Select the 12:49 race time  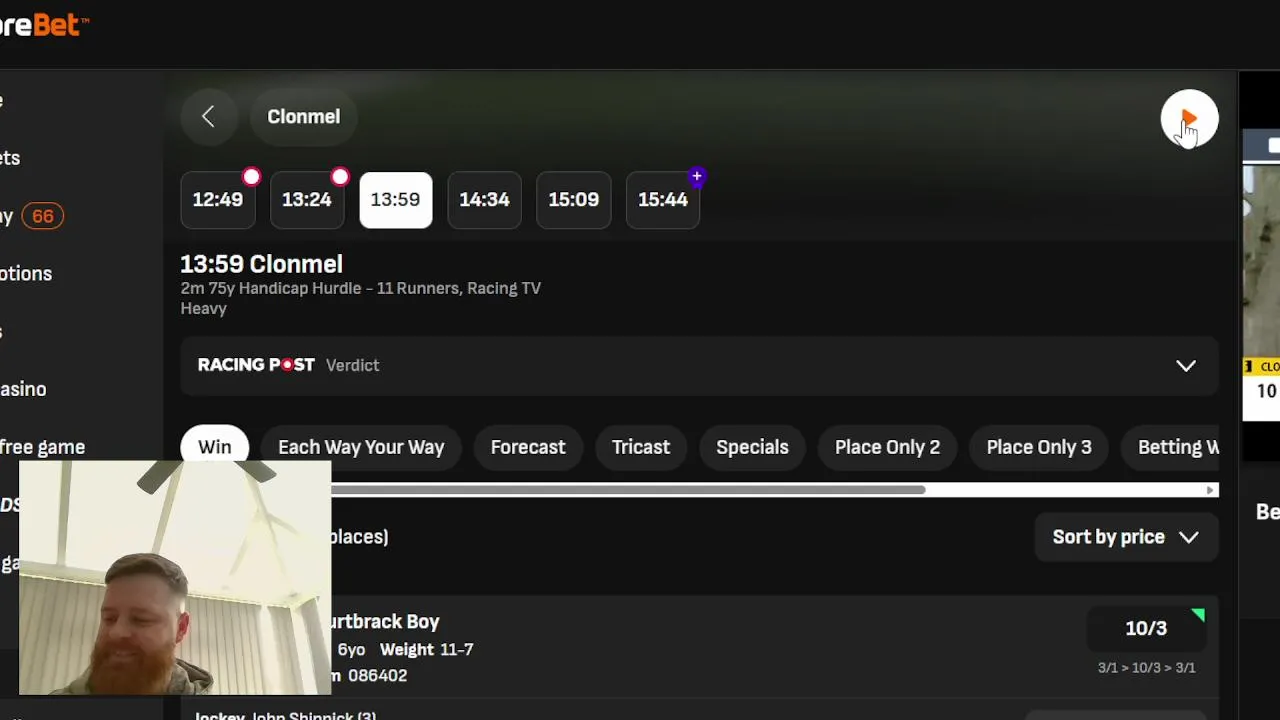pos(218,199)
